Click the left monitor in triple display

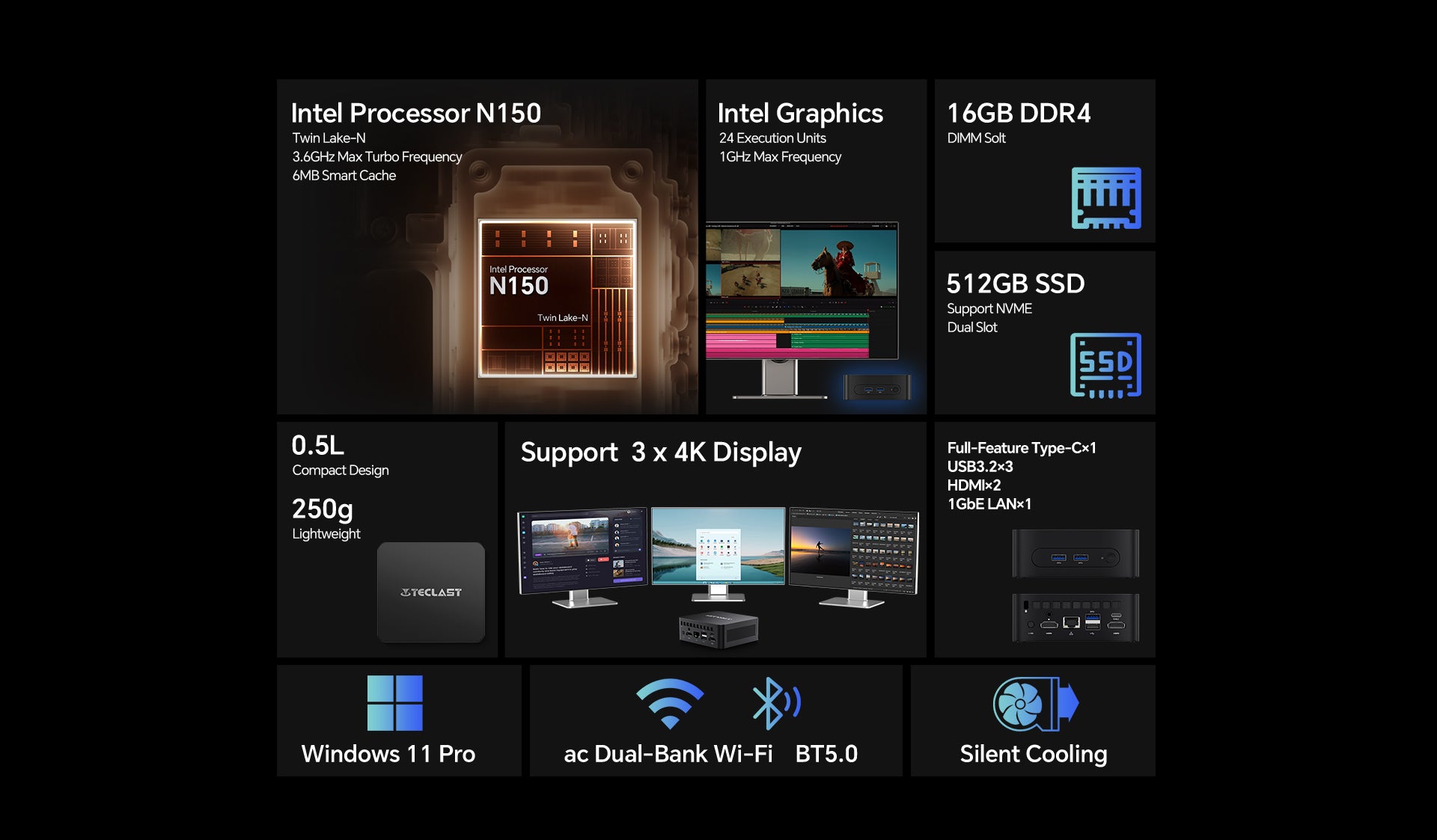(582, 552)
